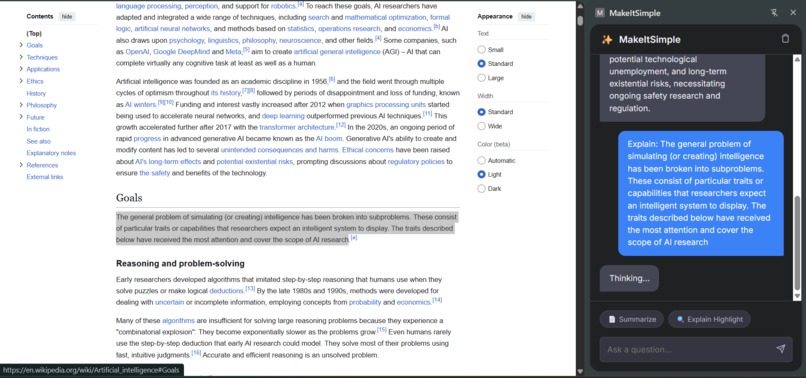
Task: Open the deductions link
Action: (x=226, y=291)
